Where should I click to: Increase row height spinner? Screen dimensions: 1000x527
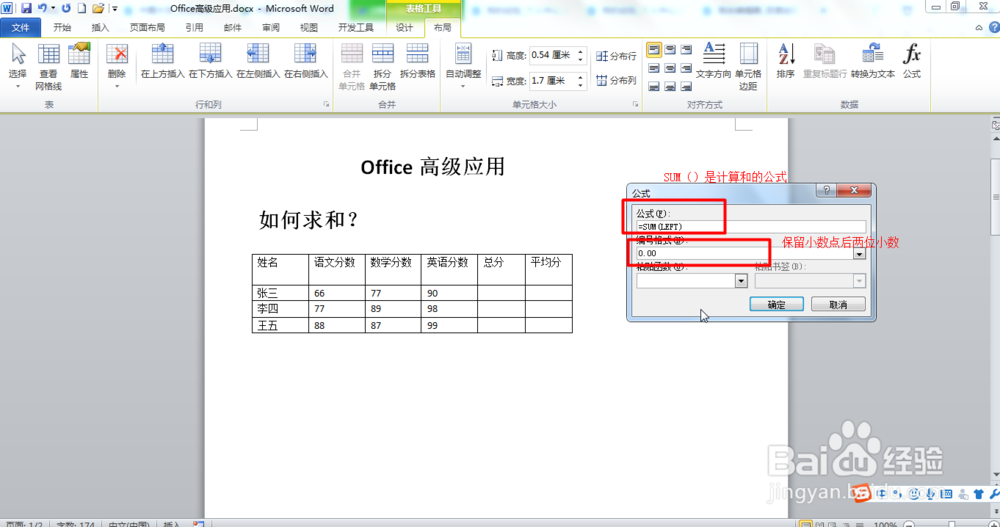click(580, 52)
